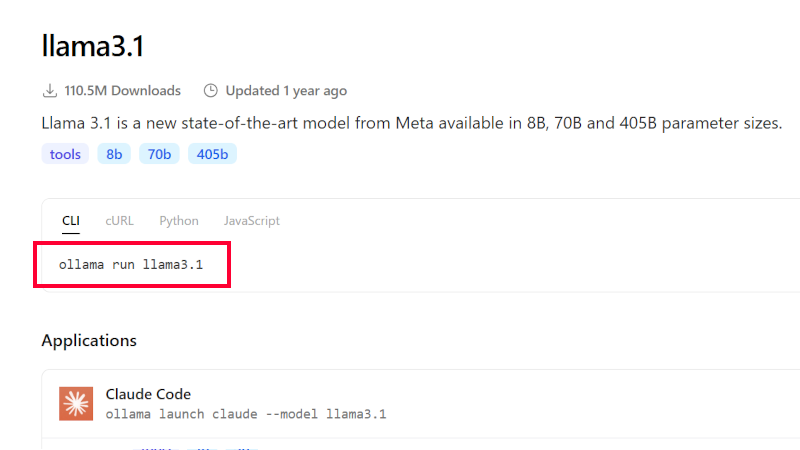Select the tools tag badge
Viewport: 800px width, 450px height.
click(x=65, y=154)
